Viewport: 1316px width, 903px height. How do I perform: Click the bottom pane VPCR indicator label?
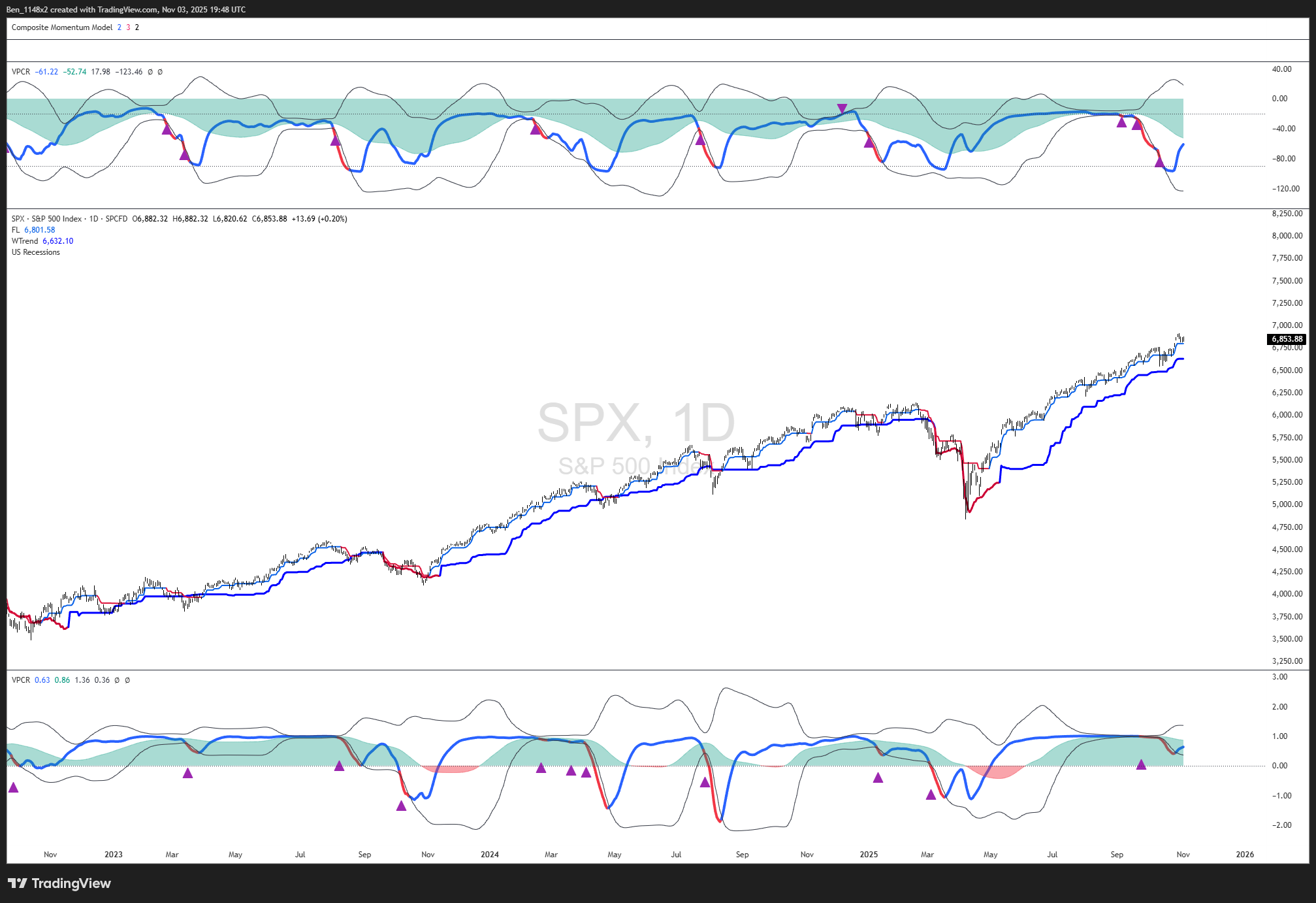(x=20, y=680)
